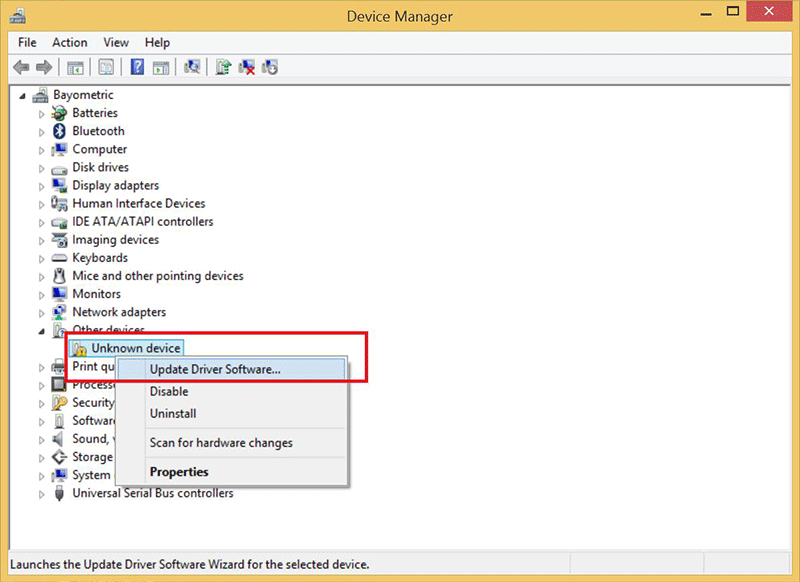Click the Back navigation arrow
The image size is (800, 582).
pyautogui.click(x=21, y=67)
